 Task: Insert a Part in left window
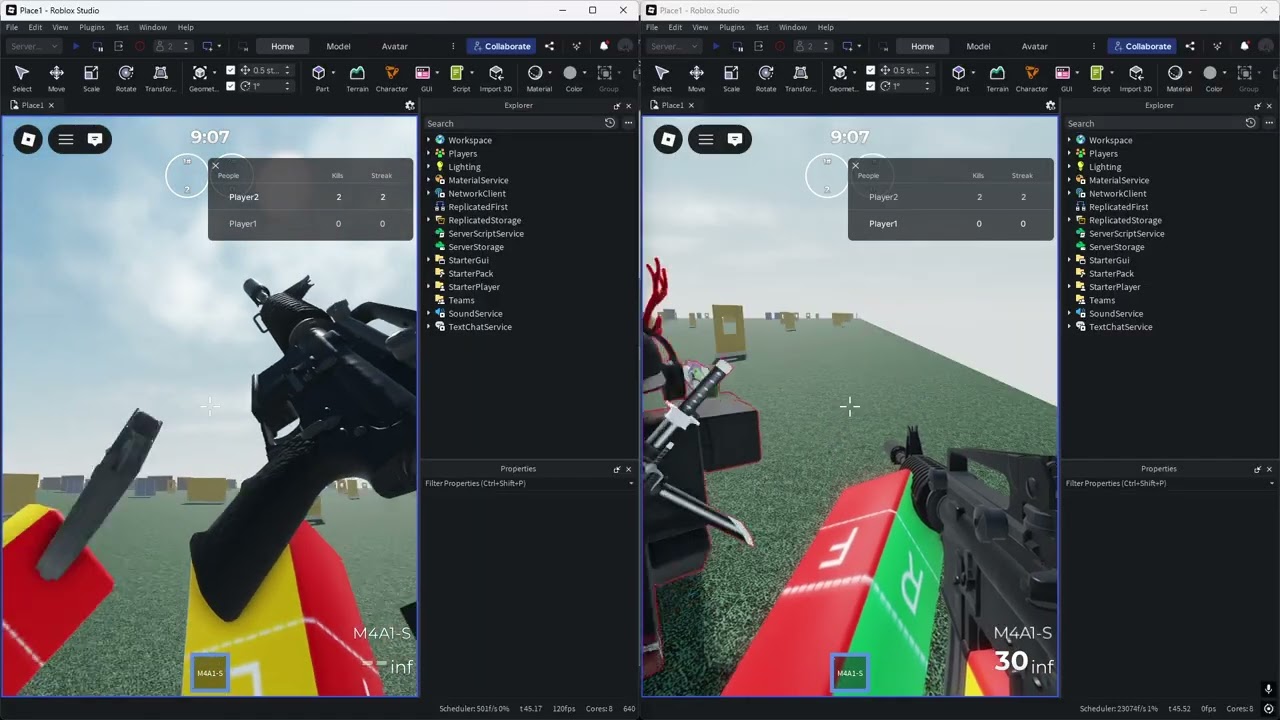321,78
